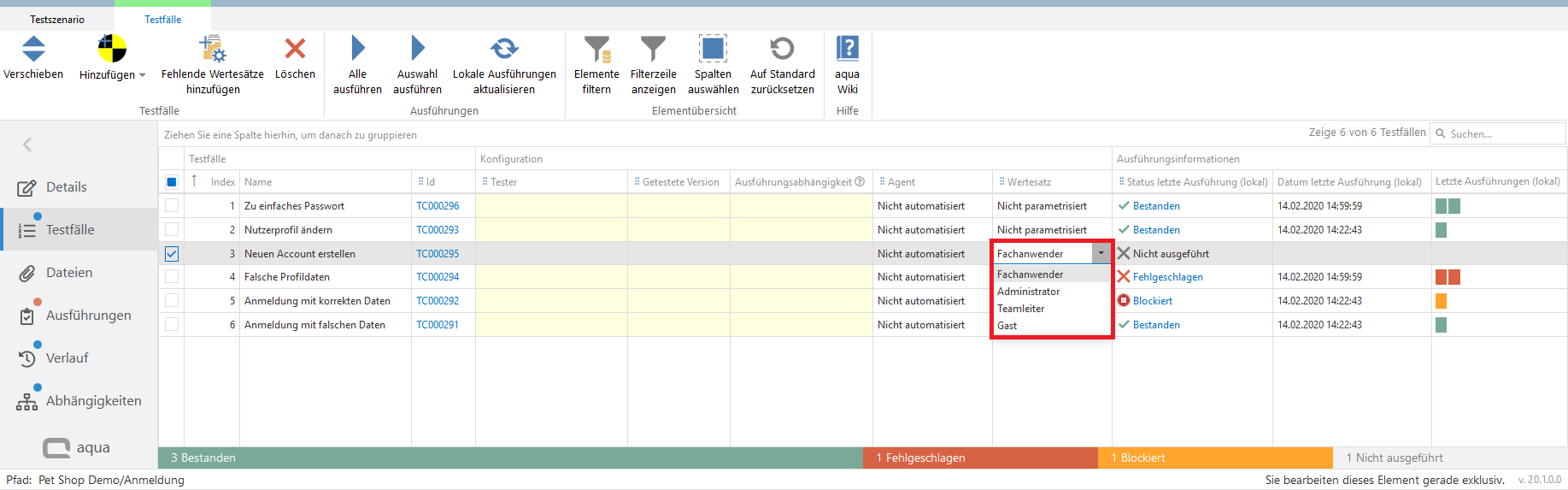Open test case link TC000296
This screenshot has width=1568, height=490.
(438, 206)
